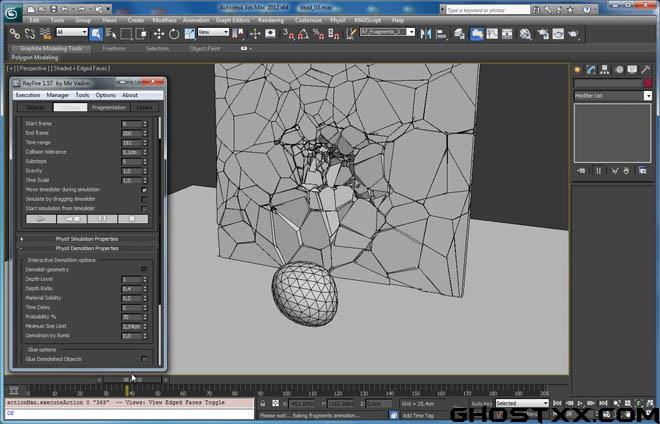Viewport: 660px width, 424px height.
Task: Switch to the Create command panel
Action: point(578,70)
